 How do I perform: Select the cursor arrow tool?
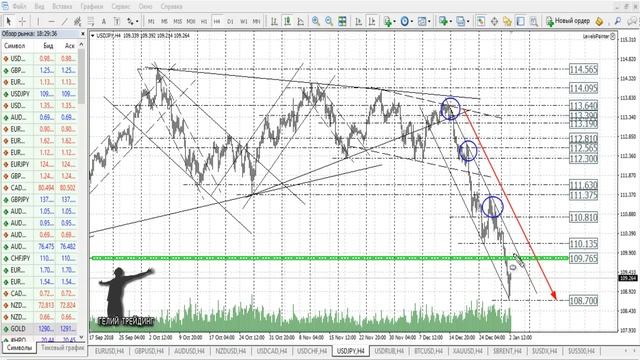(9, 21)
